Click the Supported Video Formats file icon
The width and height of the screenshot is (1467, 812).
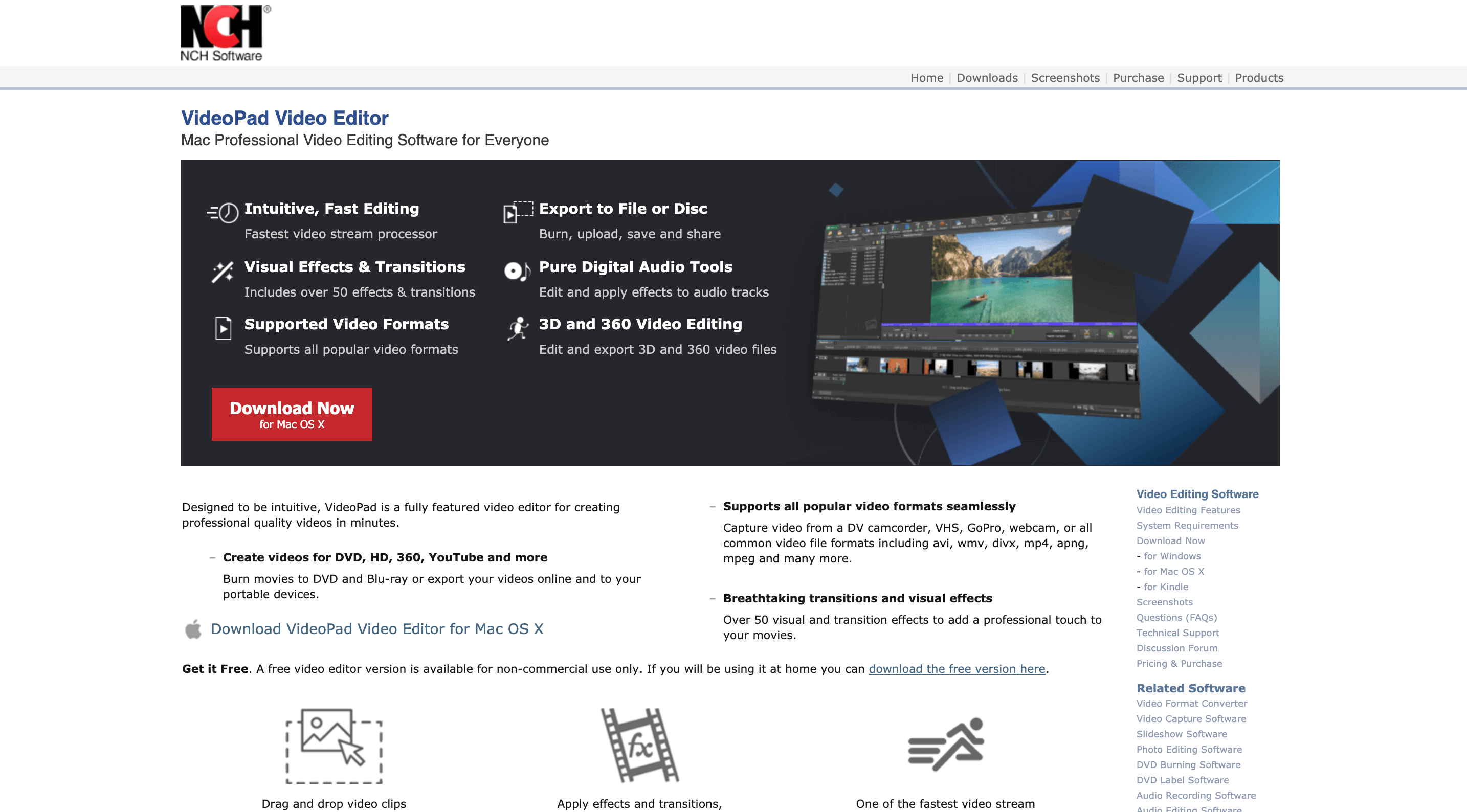[223, 328]
